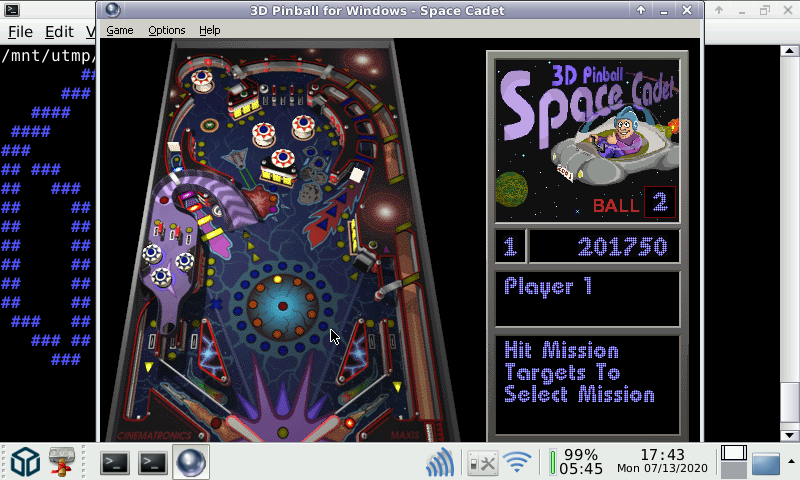
Task: Click the pinball ball taskbar icon
Action: point(190,462)
